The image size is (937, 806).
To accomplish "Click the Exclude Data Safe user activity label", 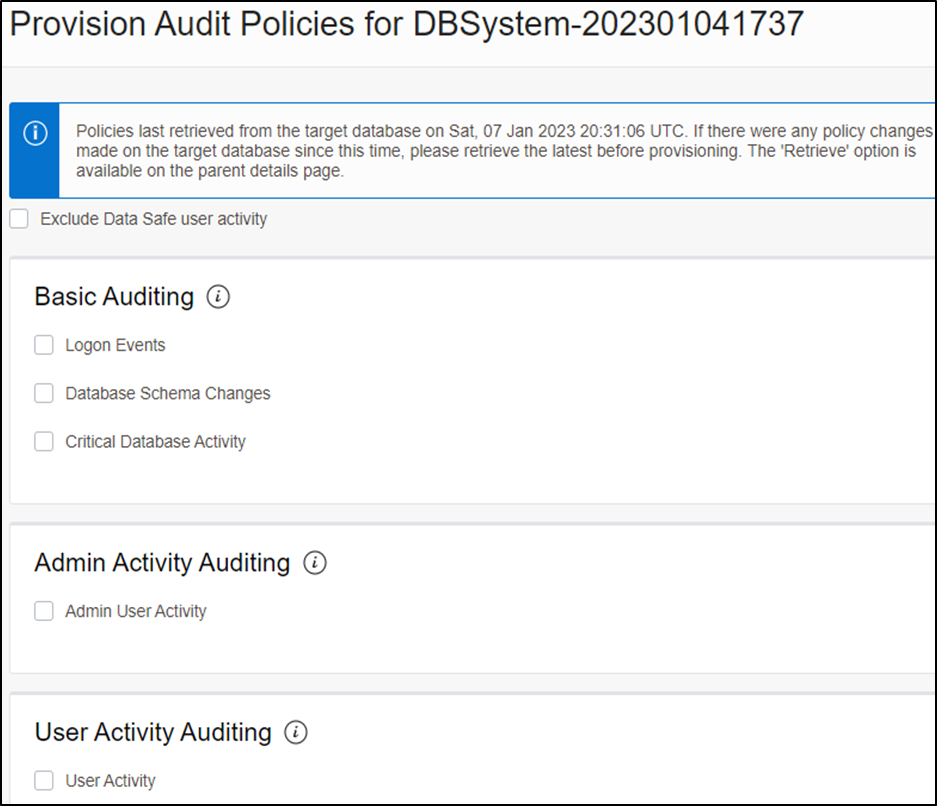I will [x=154, y=219].
